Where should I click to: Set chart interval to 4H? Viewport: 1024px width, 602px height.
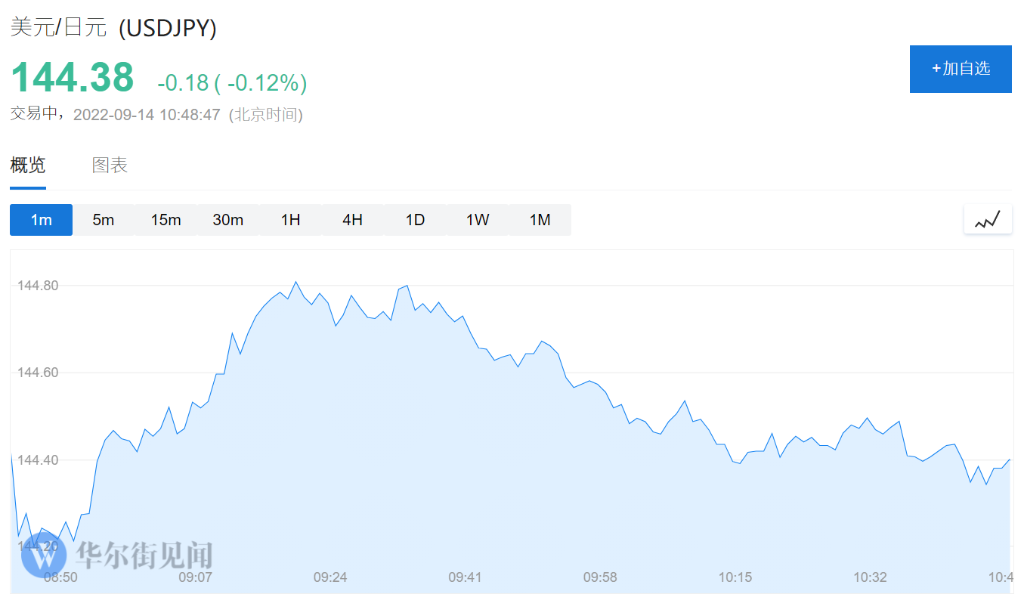coord(352,220)
